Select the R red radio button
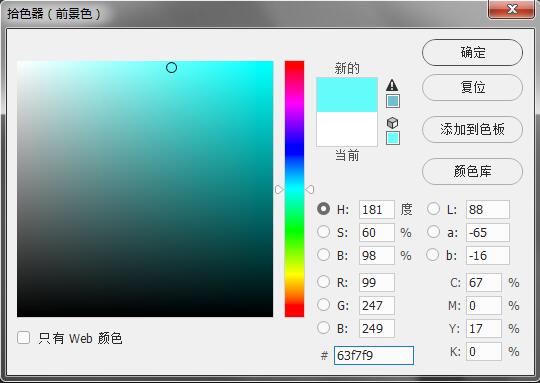The image size is (540, 383). 323,282
